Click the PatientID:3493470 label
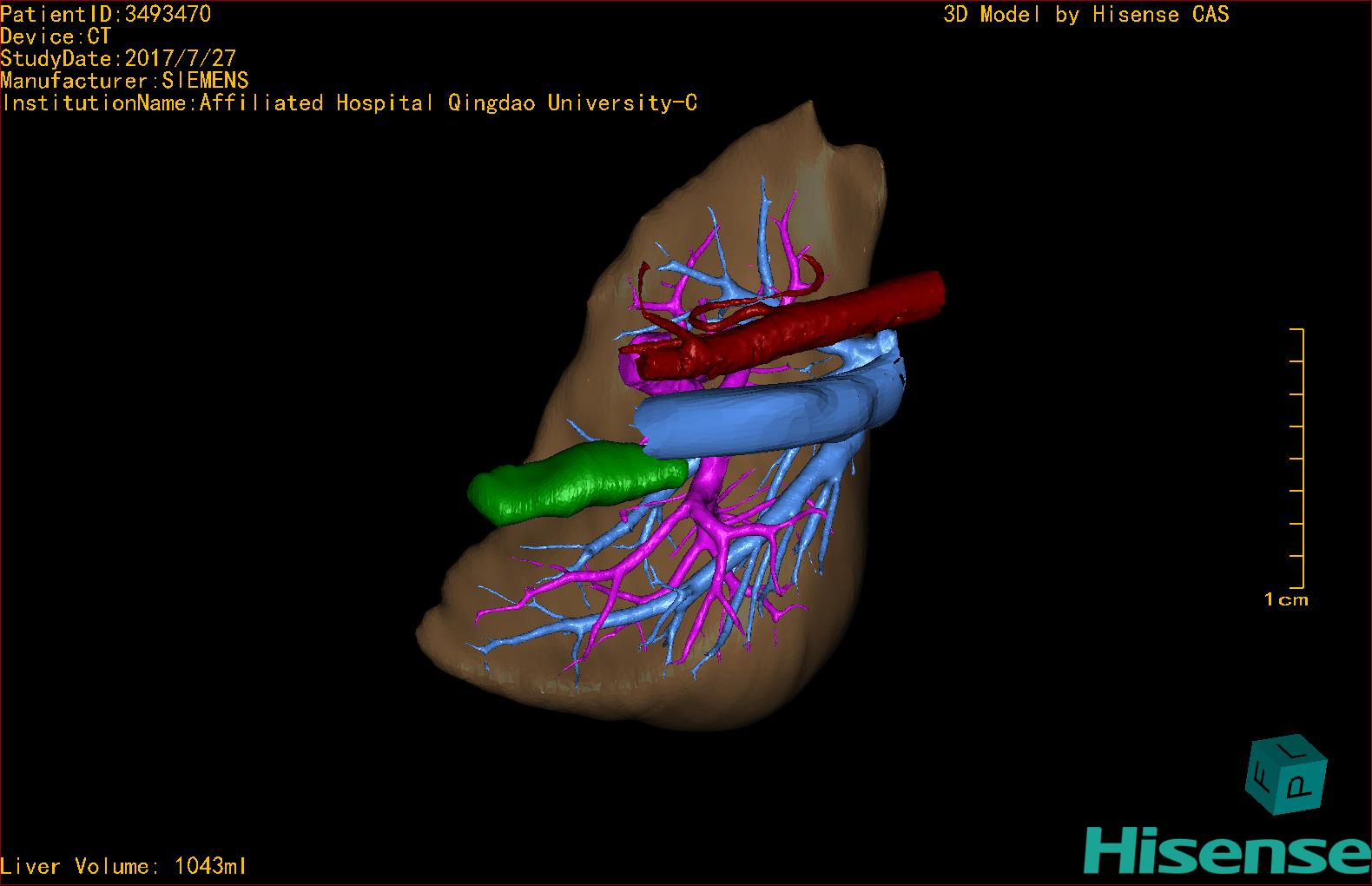1372x886 pixels. pyautogui.click(x=105, y=14)
